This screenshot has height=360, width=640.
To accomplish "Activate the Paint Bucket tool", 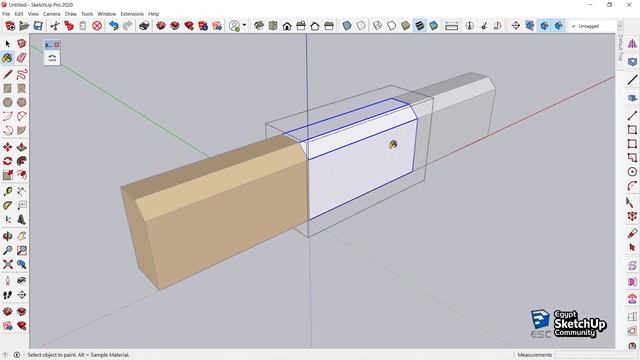I will 7,58.
